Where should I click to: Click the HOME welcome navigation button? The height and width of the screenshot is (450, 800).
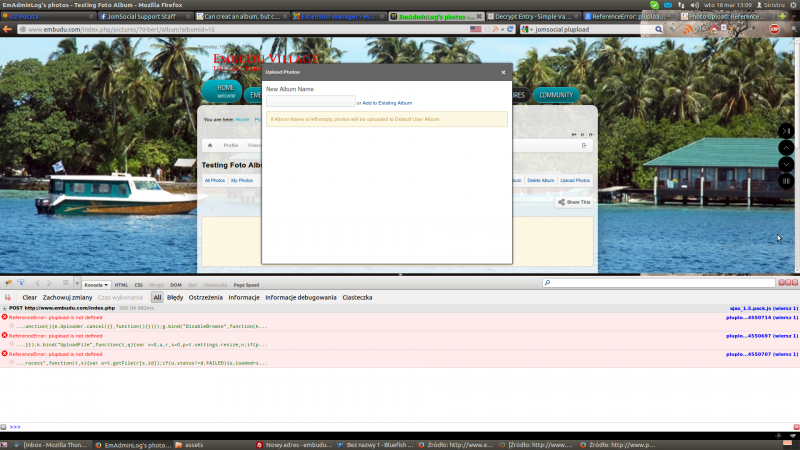[x=222, y=91]
